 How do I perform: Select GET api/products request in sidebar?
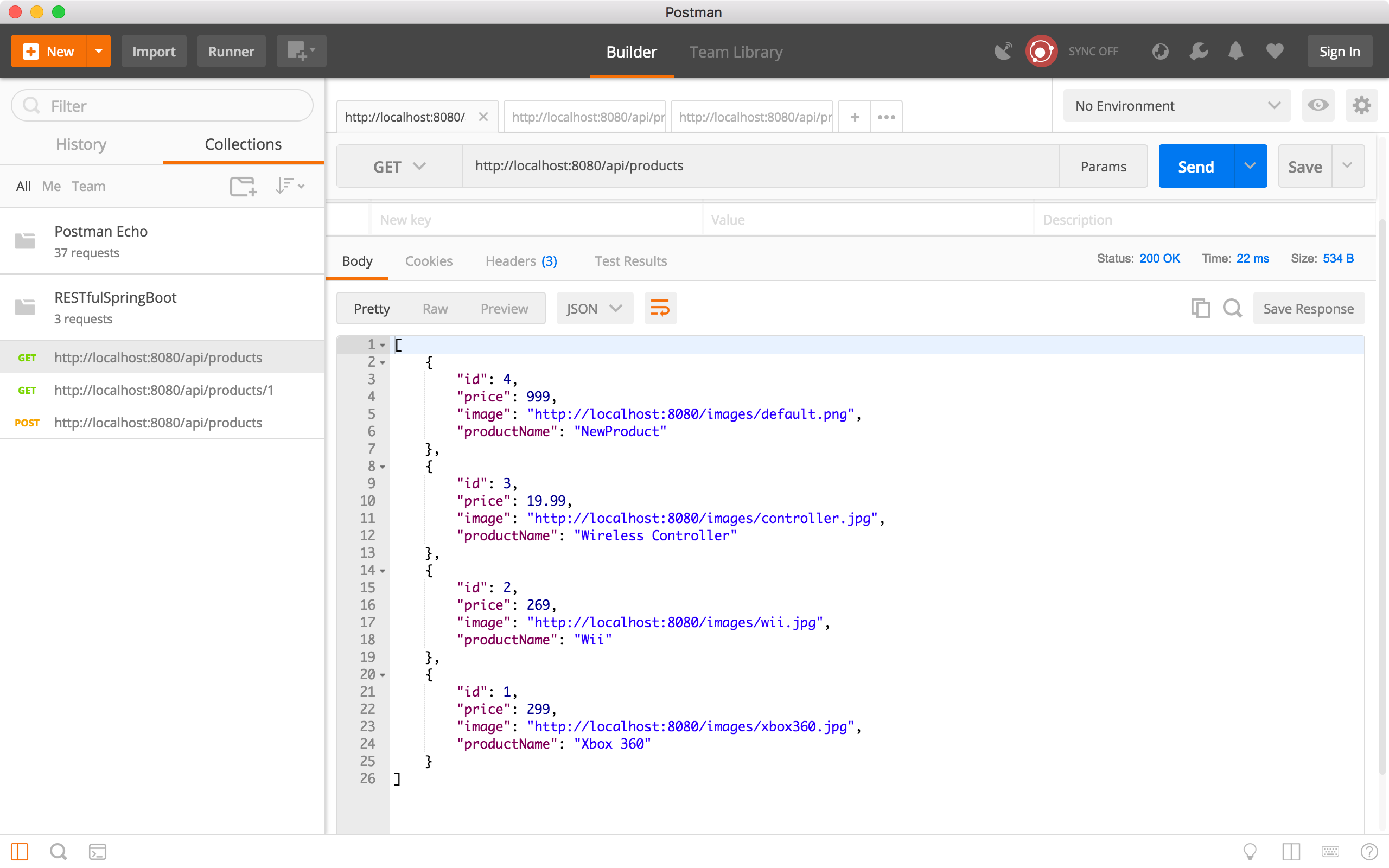pos(162,357)
